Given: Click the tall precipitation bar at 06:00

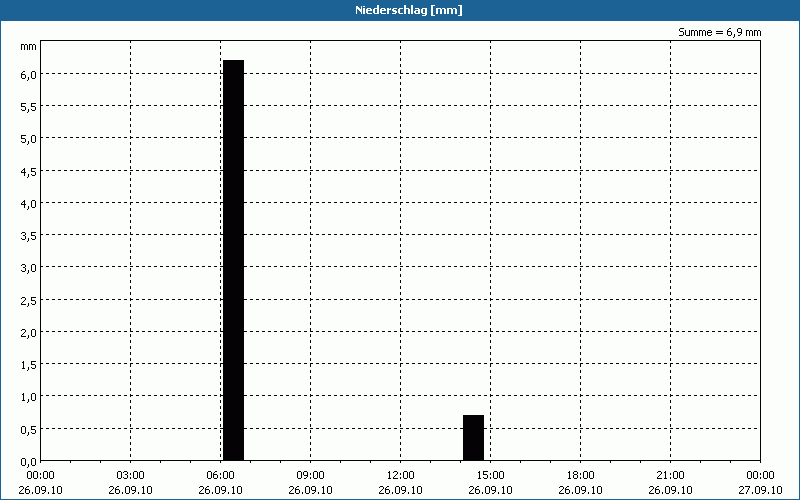Looking at the screenshot, I should click(234, 260).
